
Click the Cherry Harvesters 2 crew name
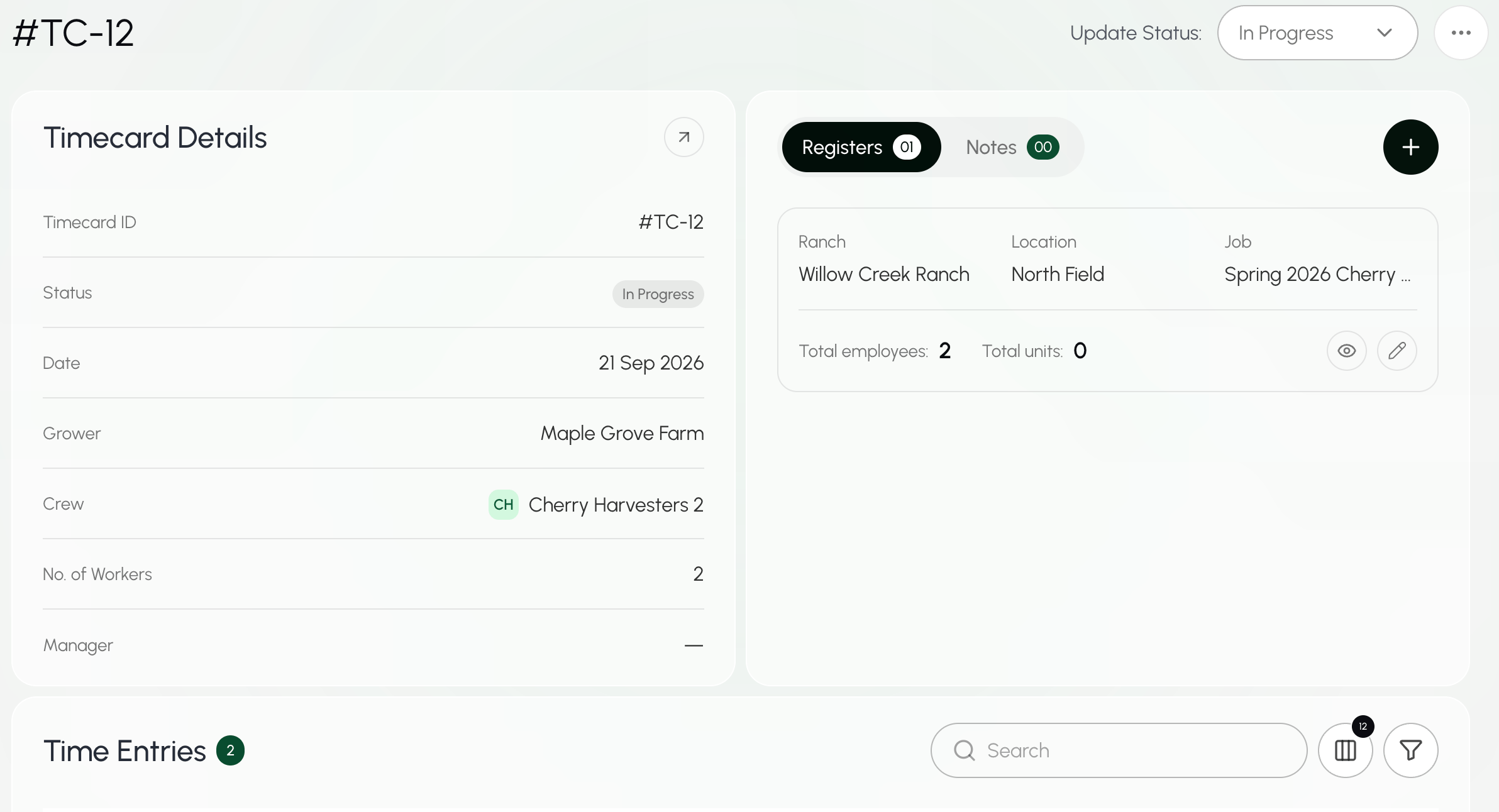pyautogui.click(x=616, y=505)
